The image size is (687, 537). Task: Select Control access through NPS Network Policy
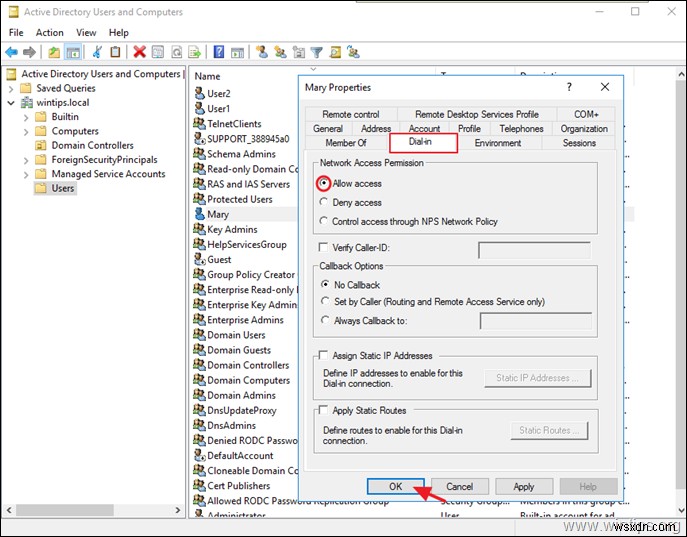pyautogui.click(x=323, y=221)
